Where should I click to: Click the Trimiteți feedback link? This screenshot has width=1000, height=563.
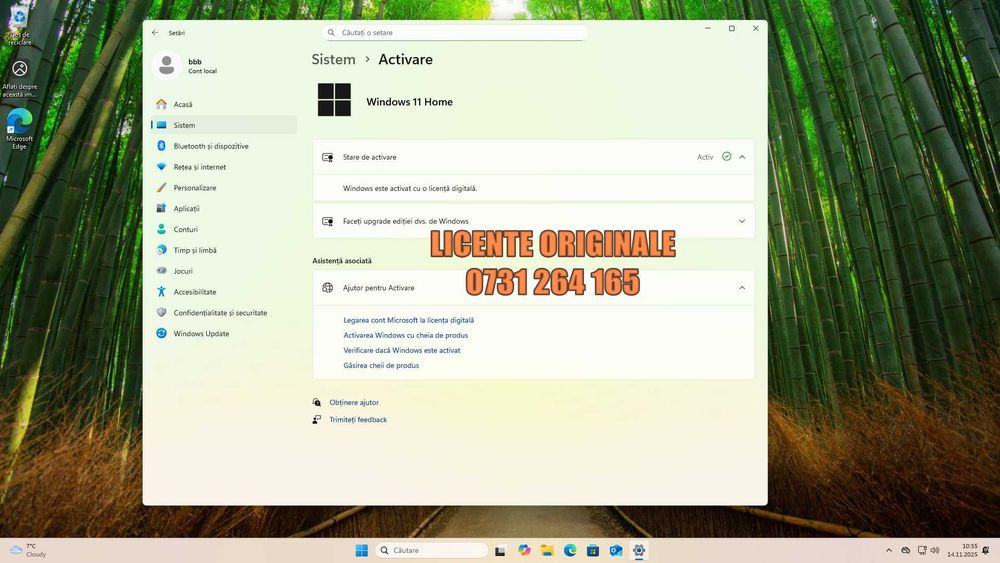coord(358,420)
